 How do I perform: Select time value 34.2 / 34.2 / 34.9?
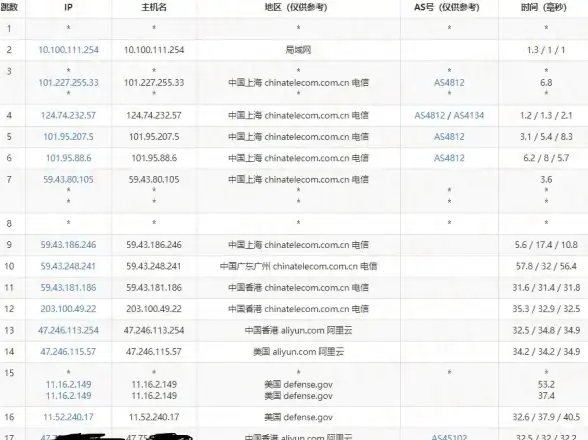[x=546, y=351]
